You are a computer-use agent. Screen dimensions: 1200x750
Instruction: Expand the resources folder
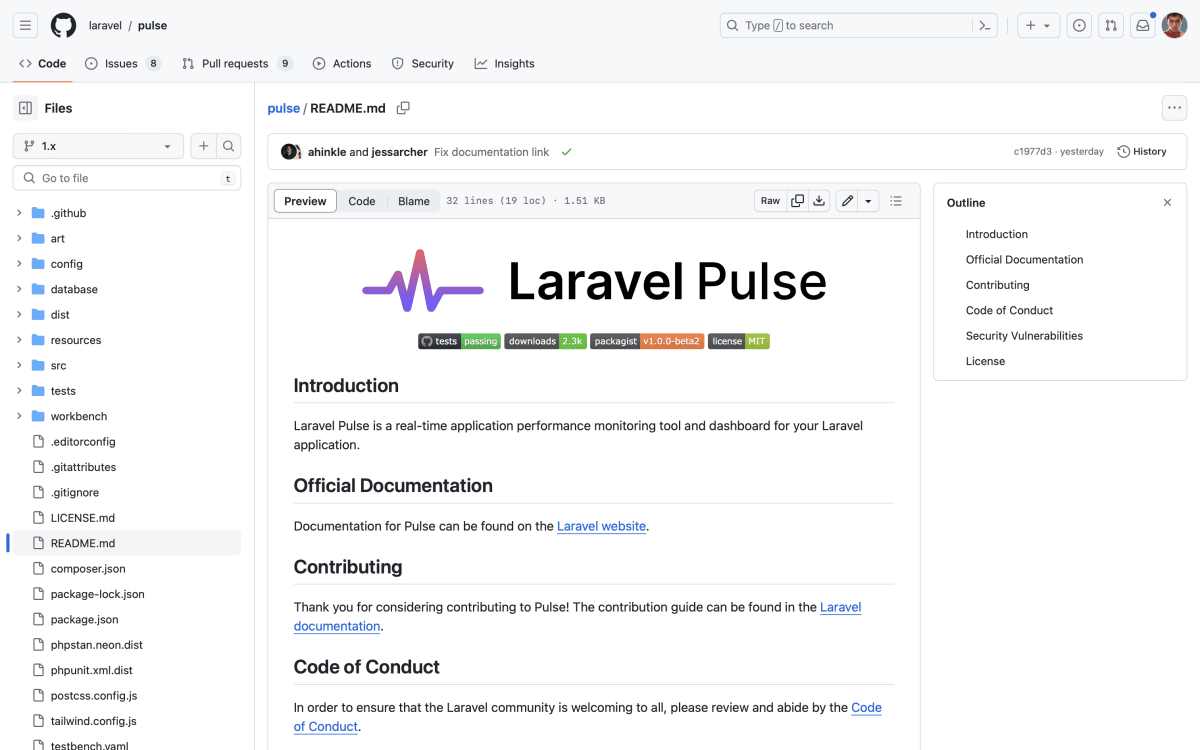(19, 340)
